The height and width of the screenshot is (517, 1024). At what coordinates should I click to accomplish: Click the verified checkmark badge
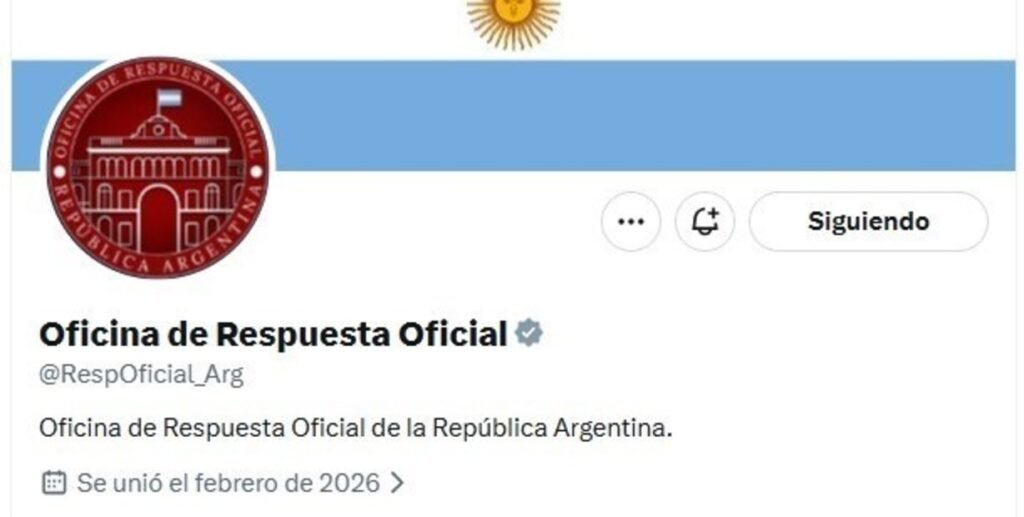pyautogui.click(x=528, y=333)
